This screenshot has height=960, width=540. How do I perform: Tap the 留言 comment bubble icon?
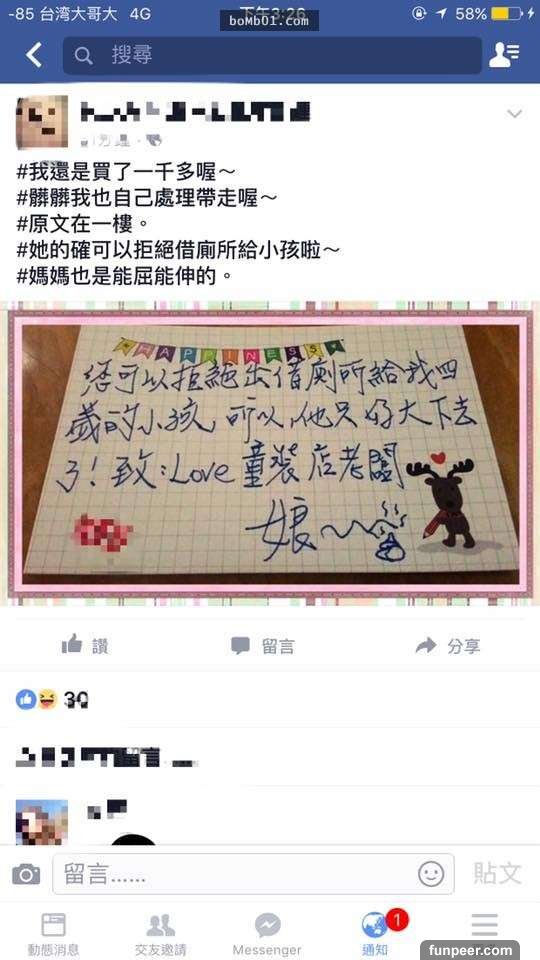click(240, 645)
